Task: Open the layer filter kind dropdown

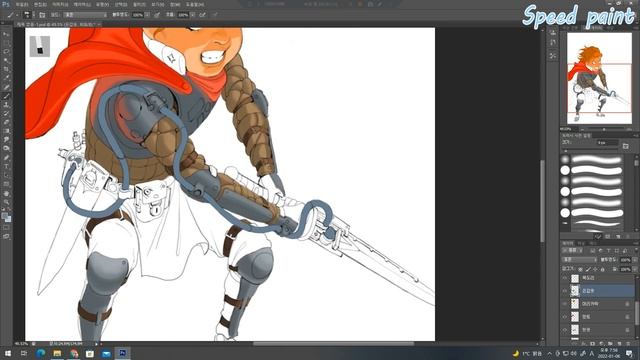Action: 573,250
